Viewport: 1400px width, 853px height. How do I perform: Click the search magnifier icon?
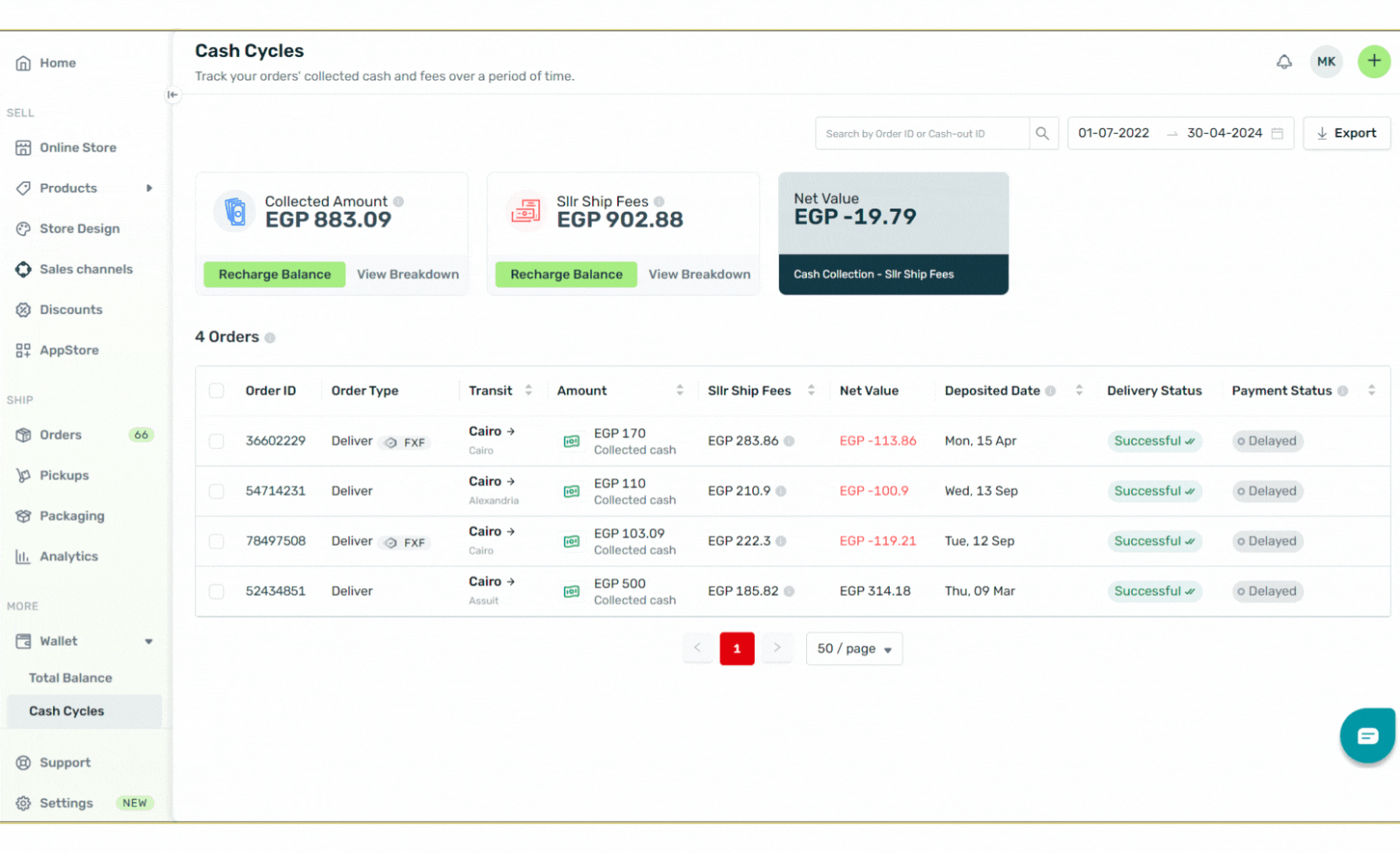[1042, 134]
